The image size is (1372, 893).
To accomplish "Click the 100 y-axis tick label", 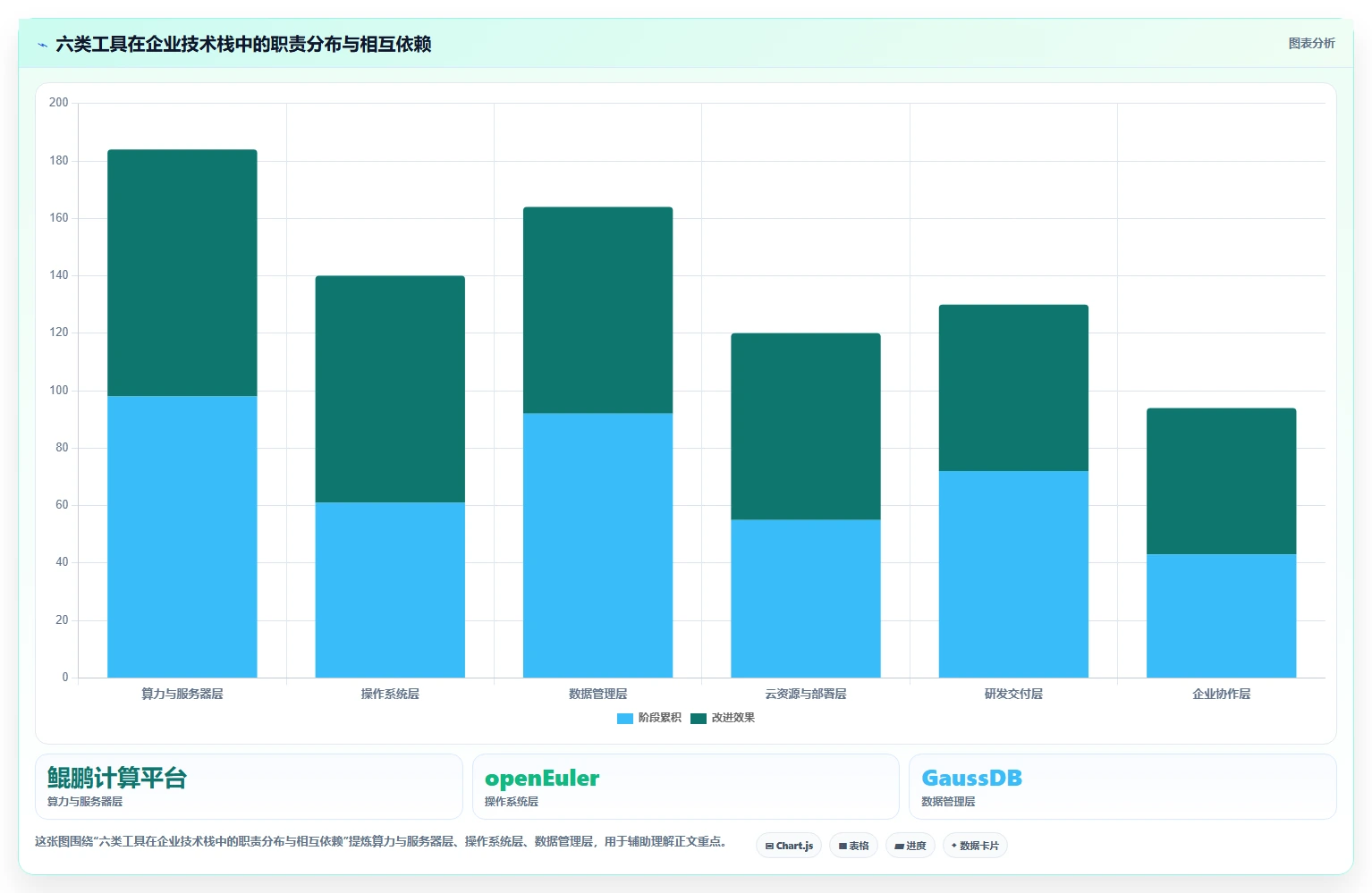I will (x=59, y=391).
